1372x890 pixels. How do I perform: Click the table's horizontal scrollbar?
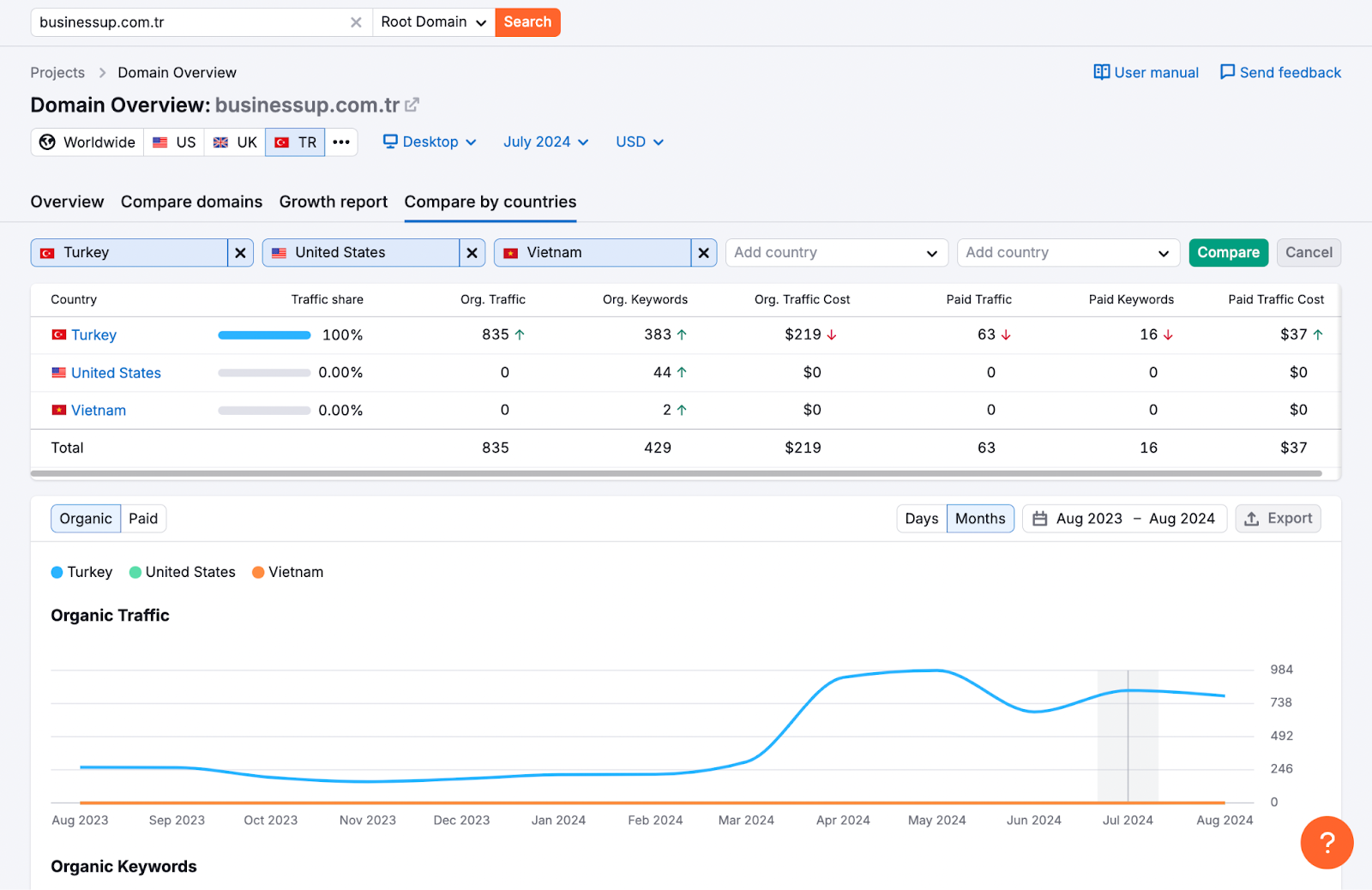coord(676,473)
